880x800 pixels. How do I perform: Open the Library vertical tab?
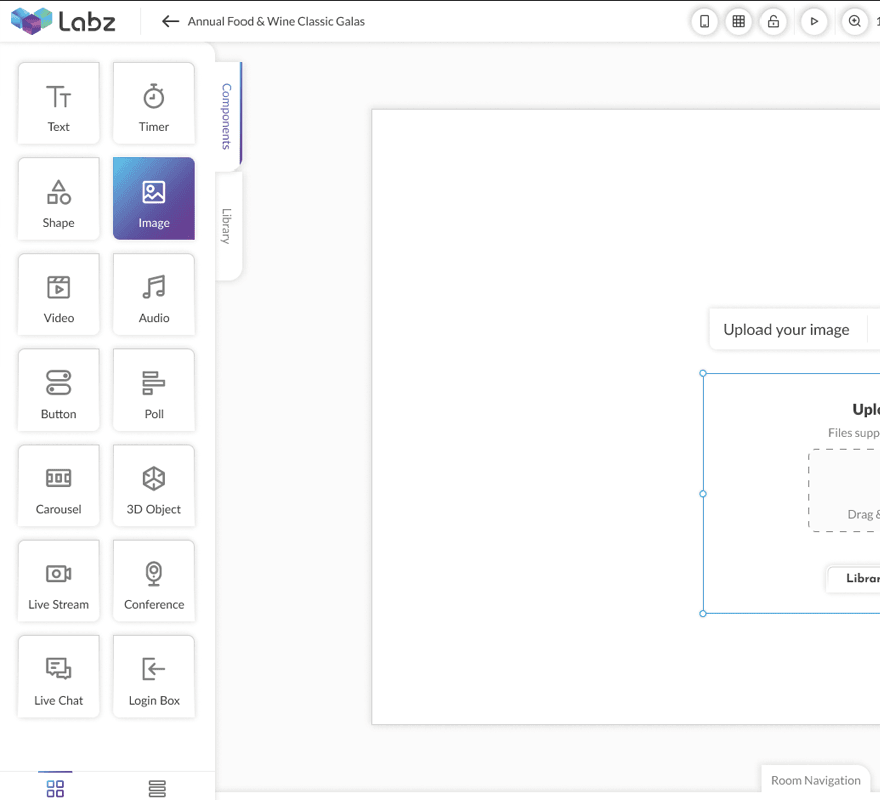coord(227,226)
